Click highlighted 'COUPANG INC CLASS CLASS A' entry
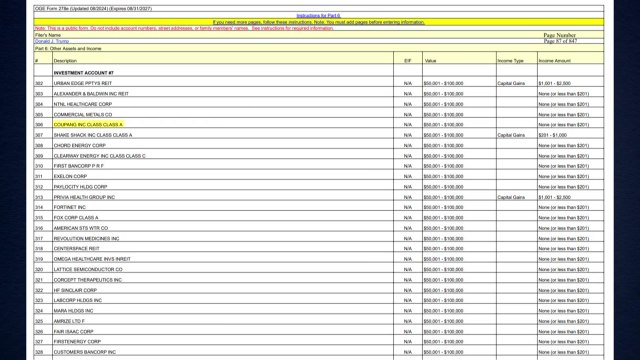 (88, 124)
